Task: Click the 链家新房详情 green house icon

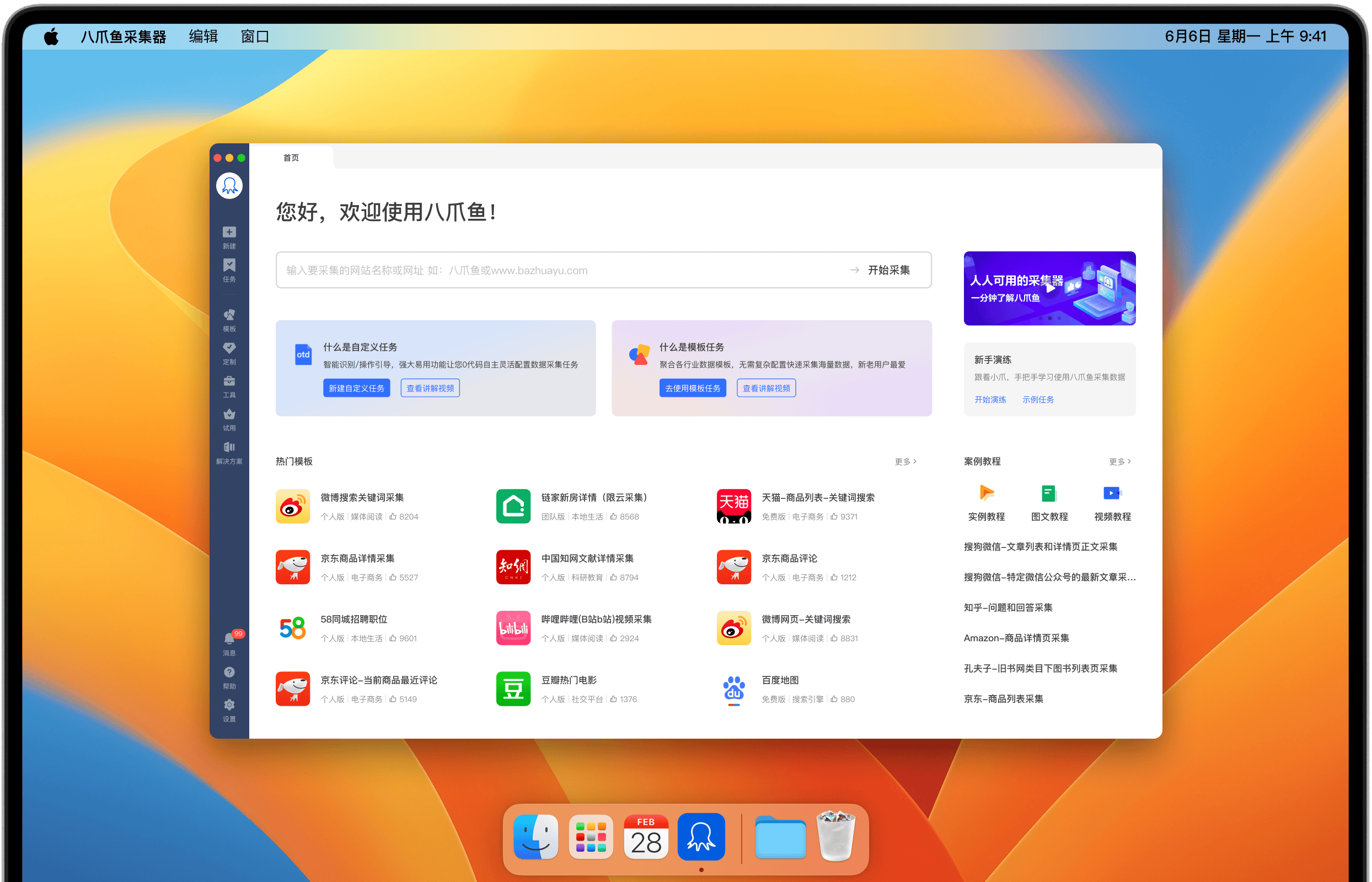Action: [513, 505]
